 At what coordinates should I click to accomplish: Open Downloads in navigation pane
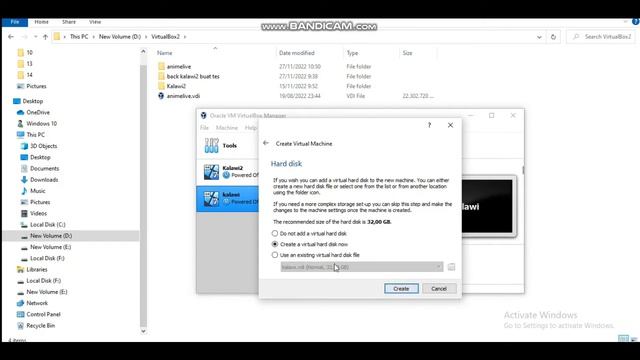pyautogui.click(x=44, y=180)
